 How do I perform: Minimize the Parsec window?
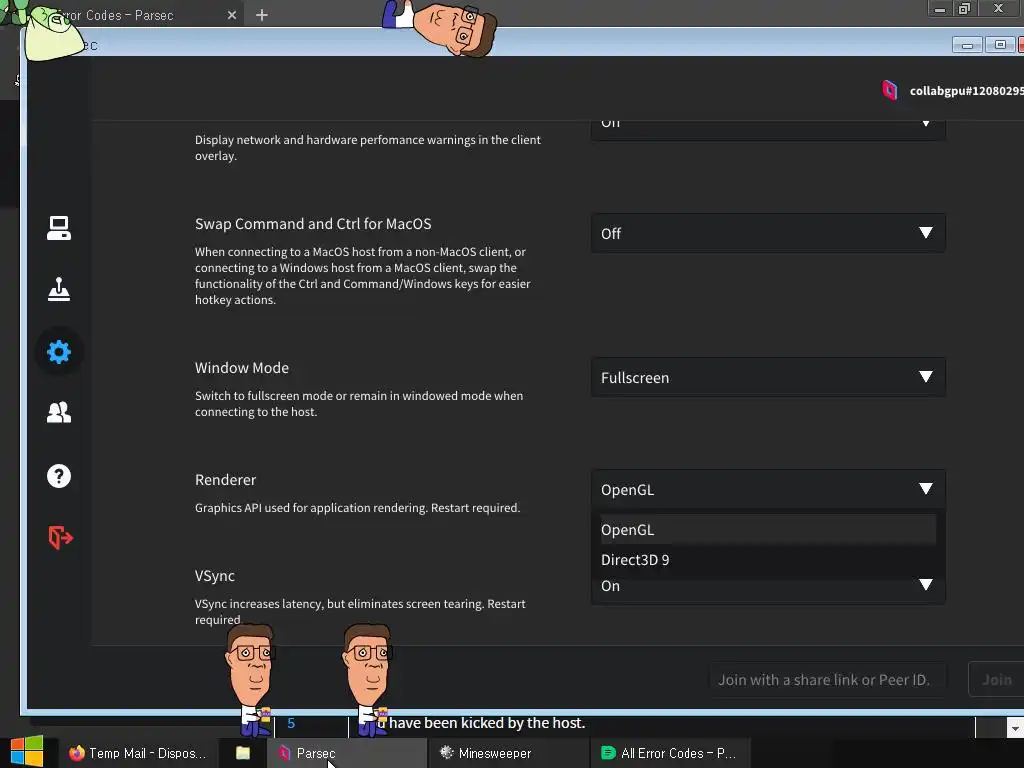coord(967,45)
